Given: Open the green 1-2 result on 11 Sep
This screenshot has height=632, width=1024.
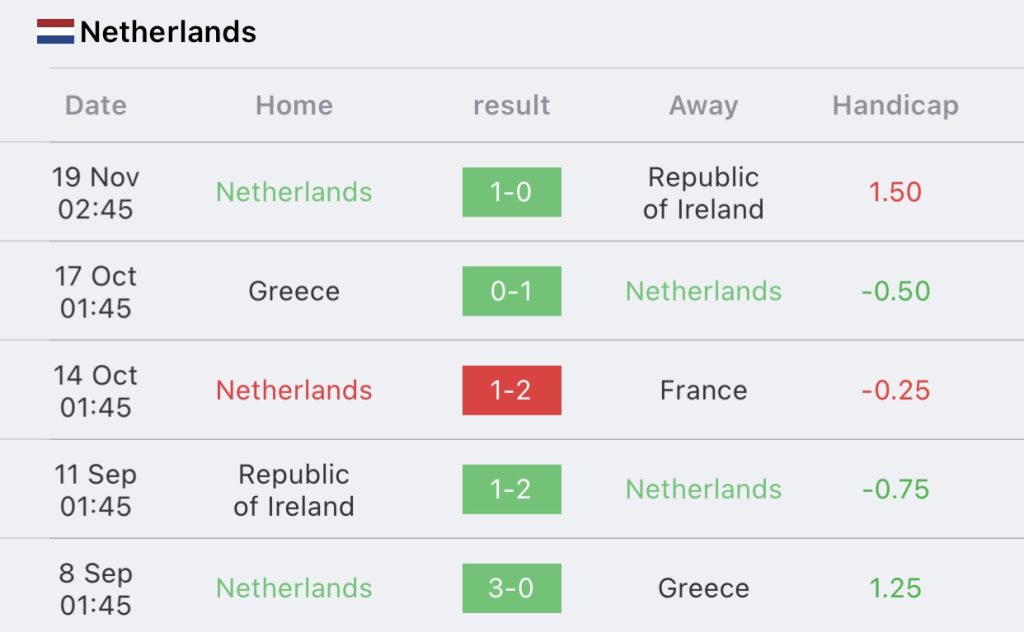Looking at the screenshot, I should [511, 489].
